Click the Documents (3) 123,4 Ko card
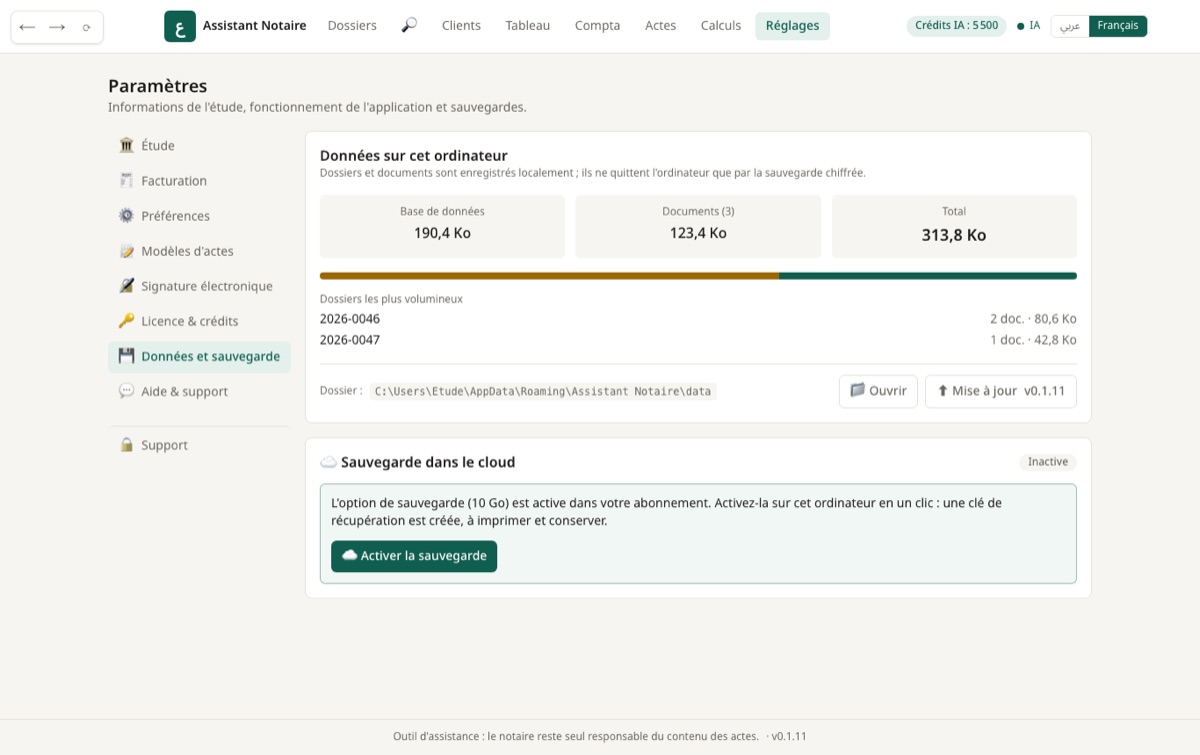The height and width of the screenshot is (755, 1200). pyautogui.click(x=698, y=226)
